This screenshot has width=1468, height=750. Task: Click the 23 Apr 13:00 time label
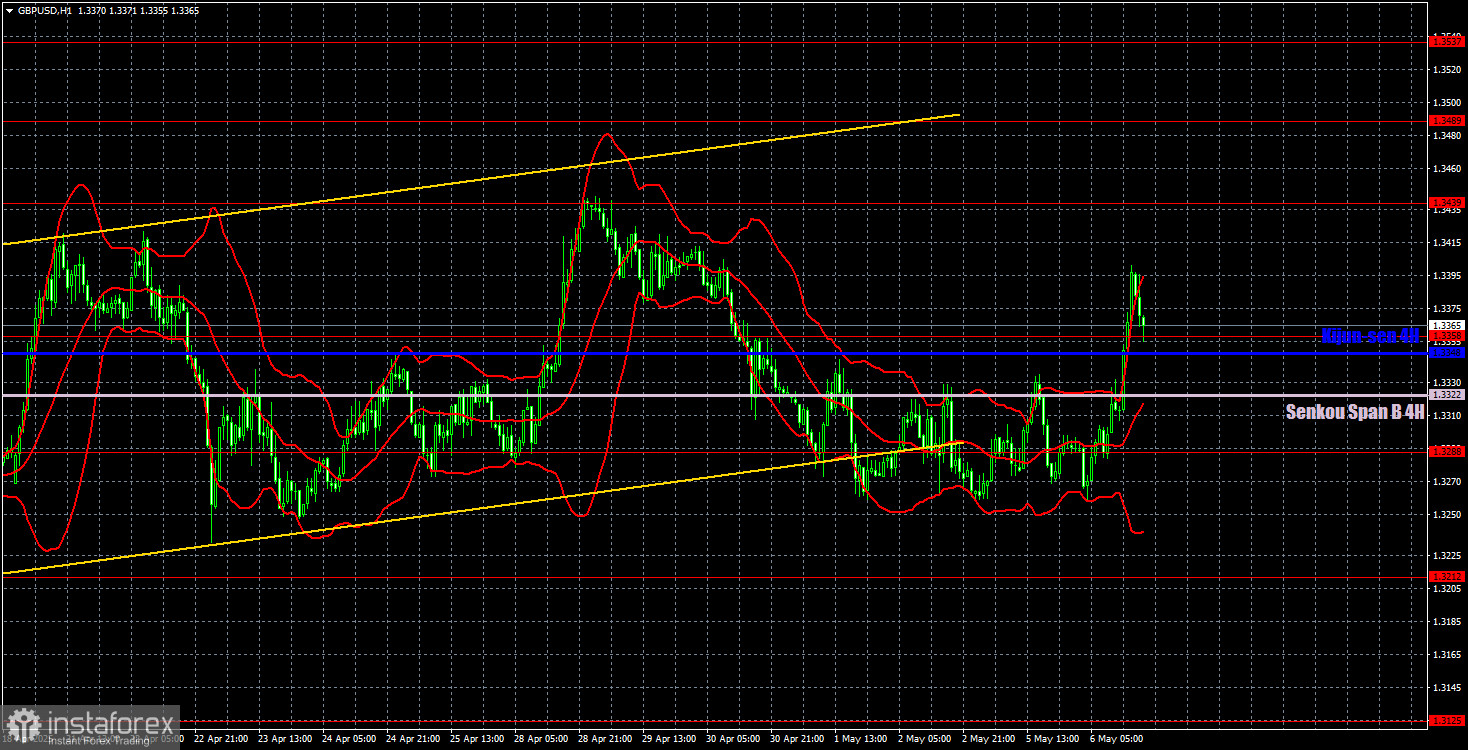[284, 740]
